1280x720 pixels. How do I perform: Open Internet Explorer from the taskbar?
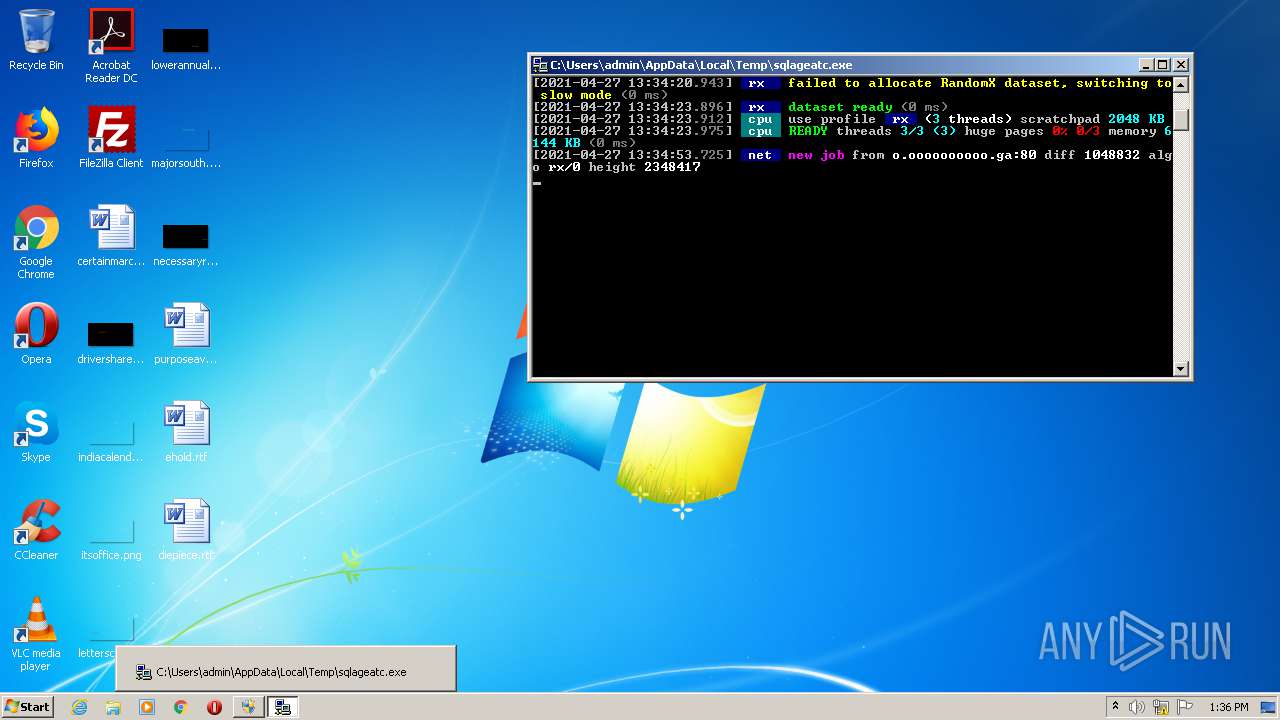click(x=80, y=707)
